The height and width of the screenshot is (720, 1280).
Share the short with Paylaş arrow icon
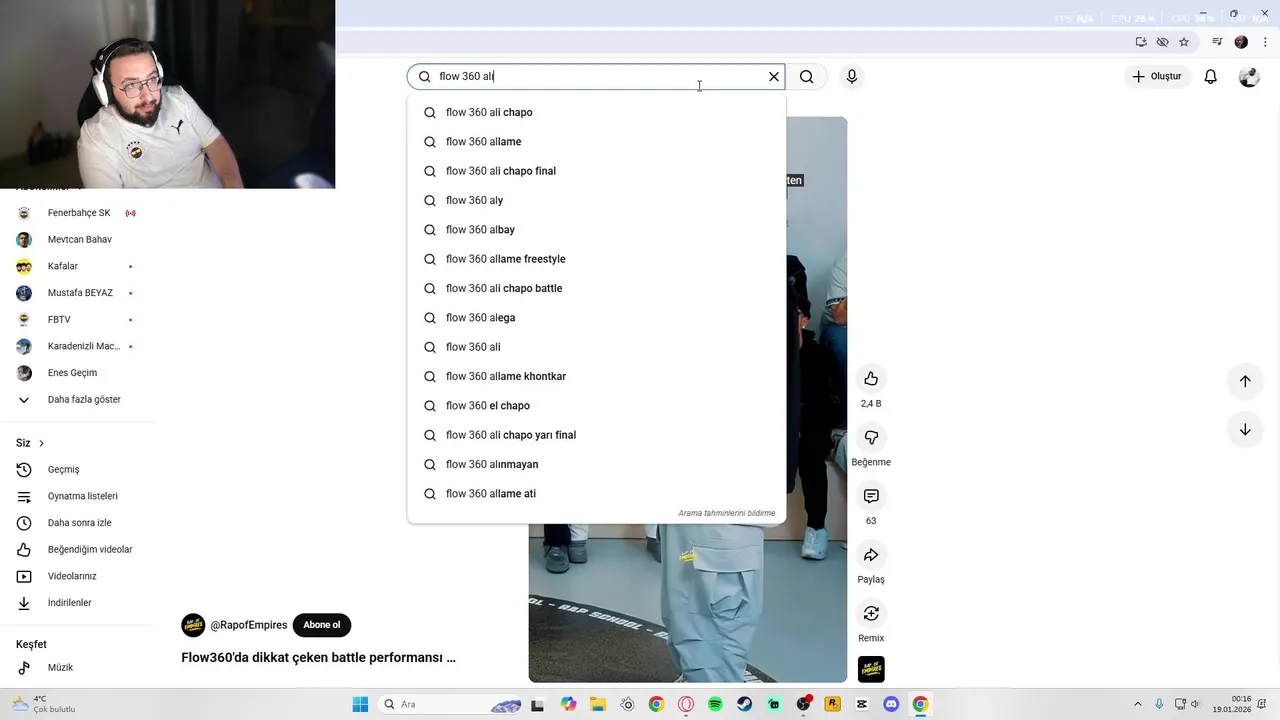(x=871, y=555)
